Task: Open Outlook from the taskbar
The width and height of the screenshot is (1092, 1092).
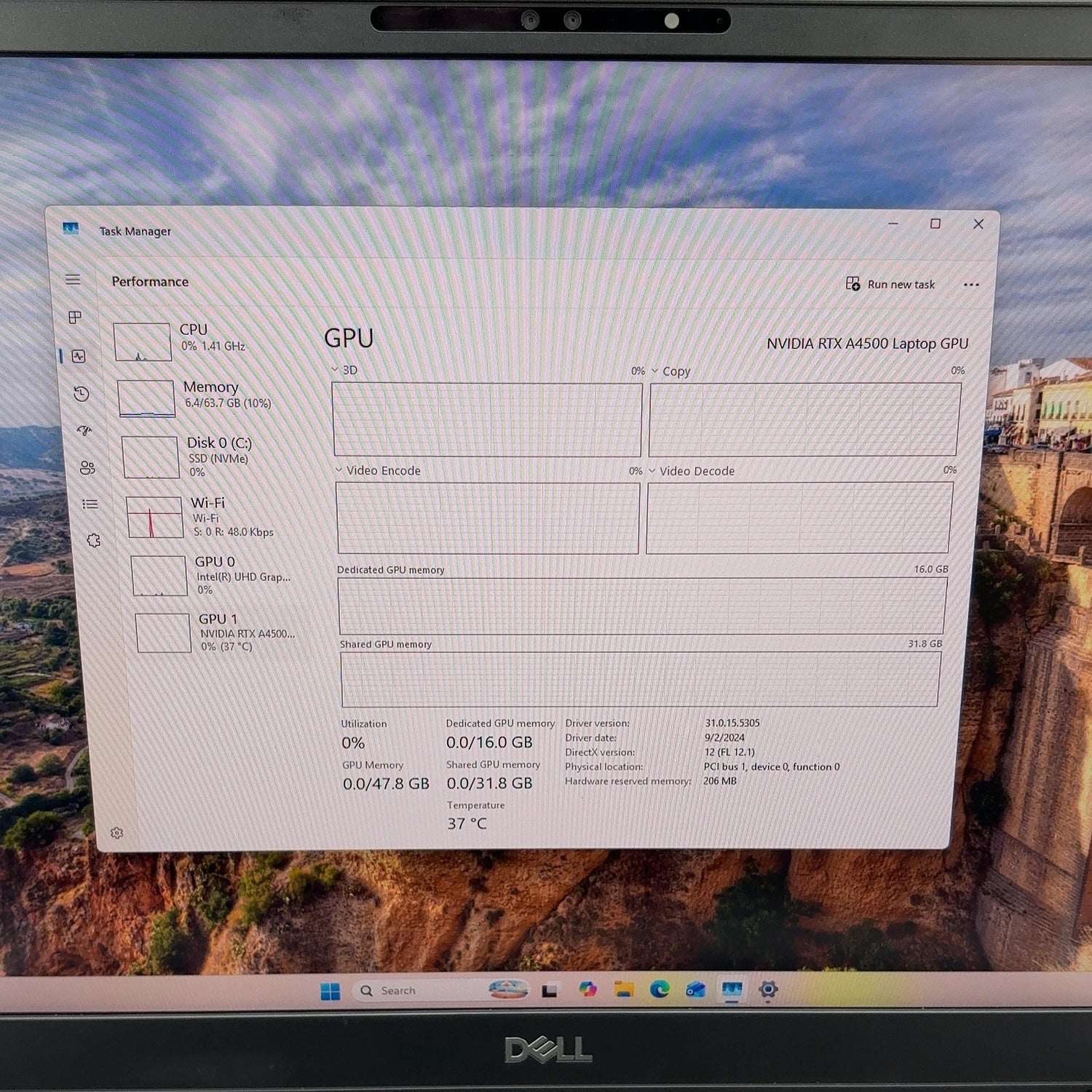Action: tap(695, 990)
